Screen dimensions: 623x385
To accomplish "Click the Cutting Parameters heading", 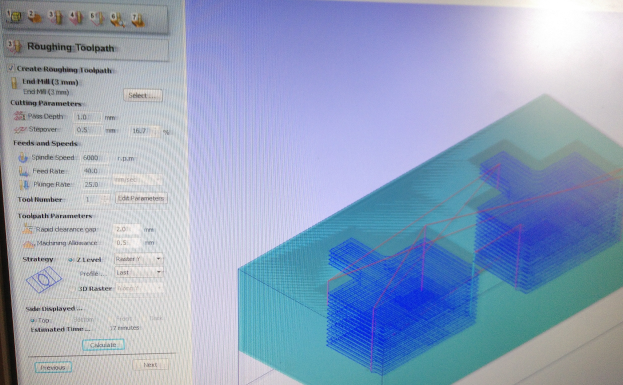I will (46, 103).
